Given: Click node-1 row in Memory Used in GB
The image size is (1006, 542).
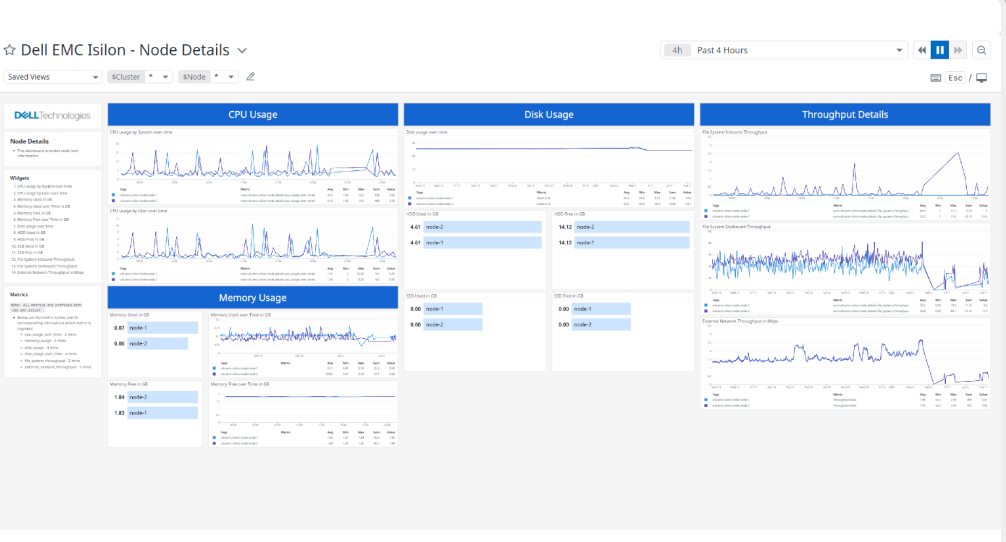Looking at the screenshot, I should click(x=155, y=328).
